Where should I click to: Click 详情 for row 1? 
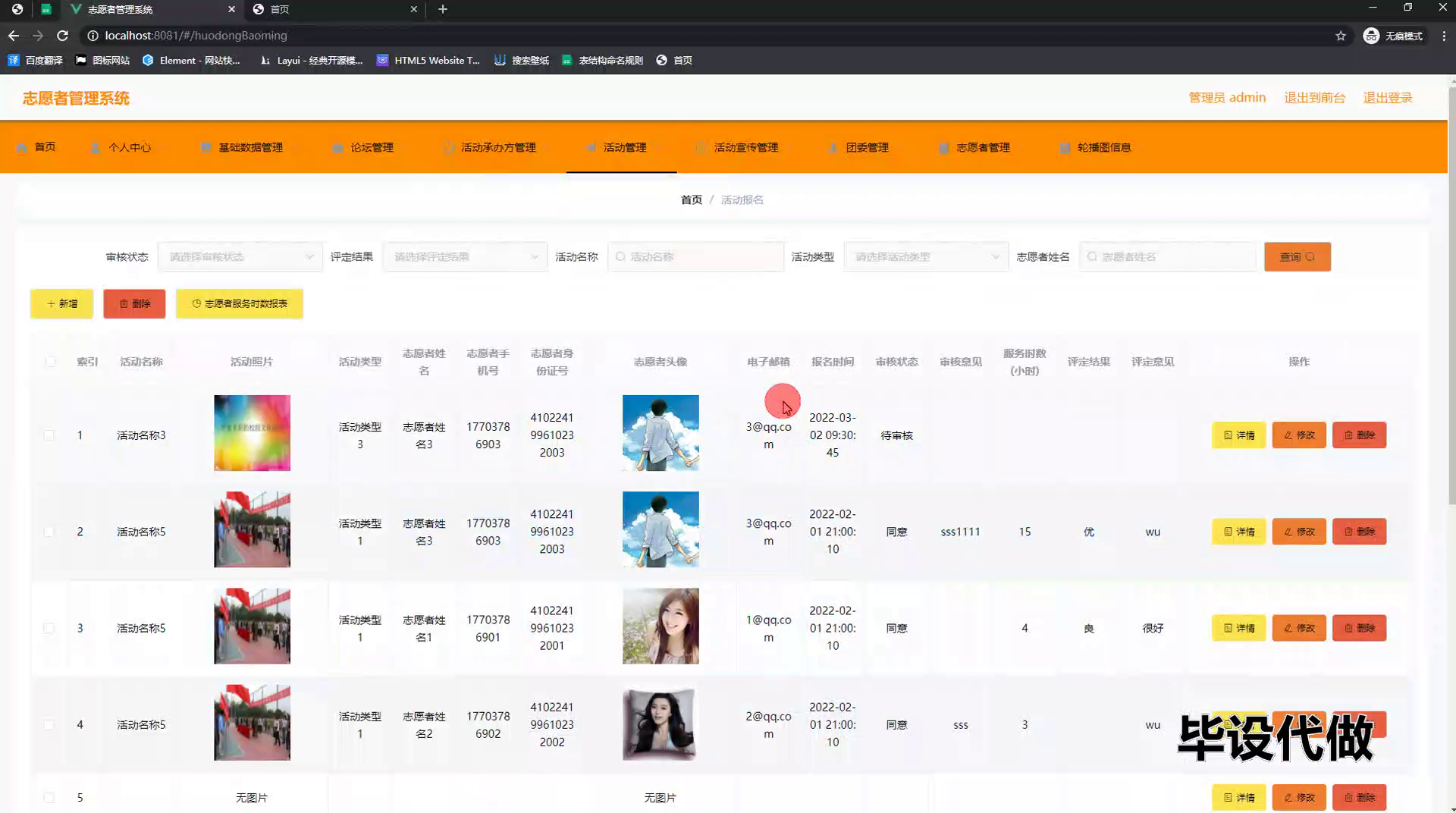click(x=1239, y=435)
